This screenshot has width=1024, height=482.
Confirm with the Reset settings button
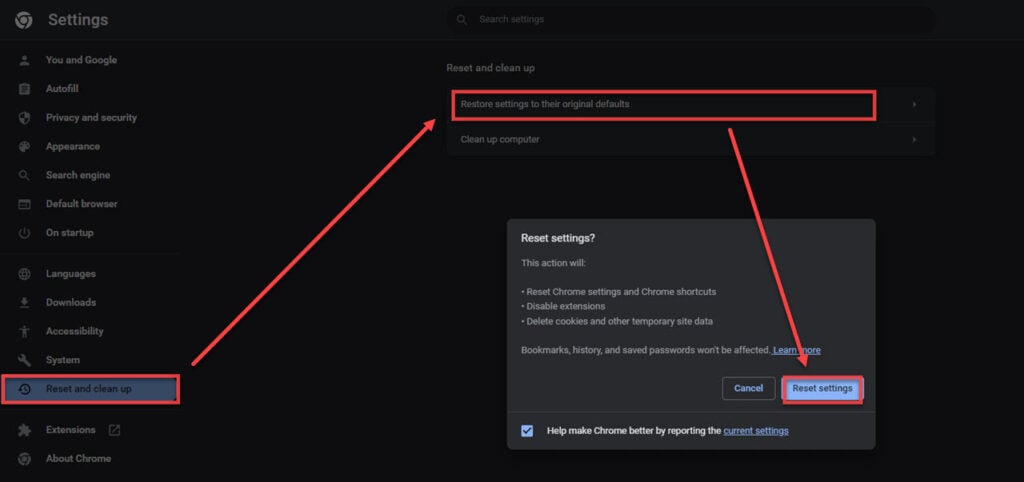point(822,389)
